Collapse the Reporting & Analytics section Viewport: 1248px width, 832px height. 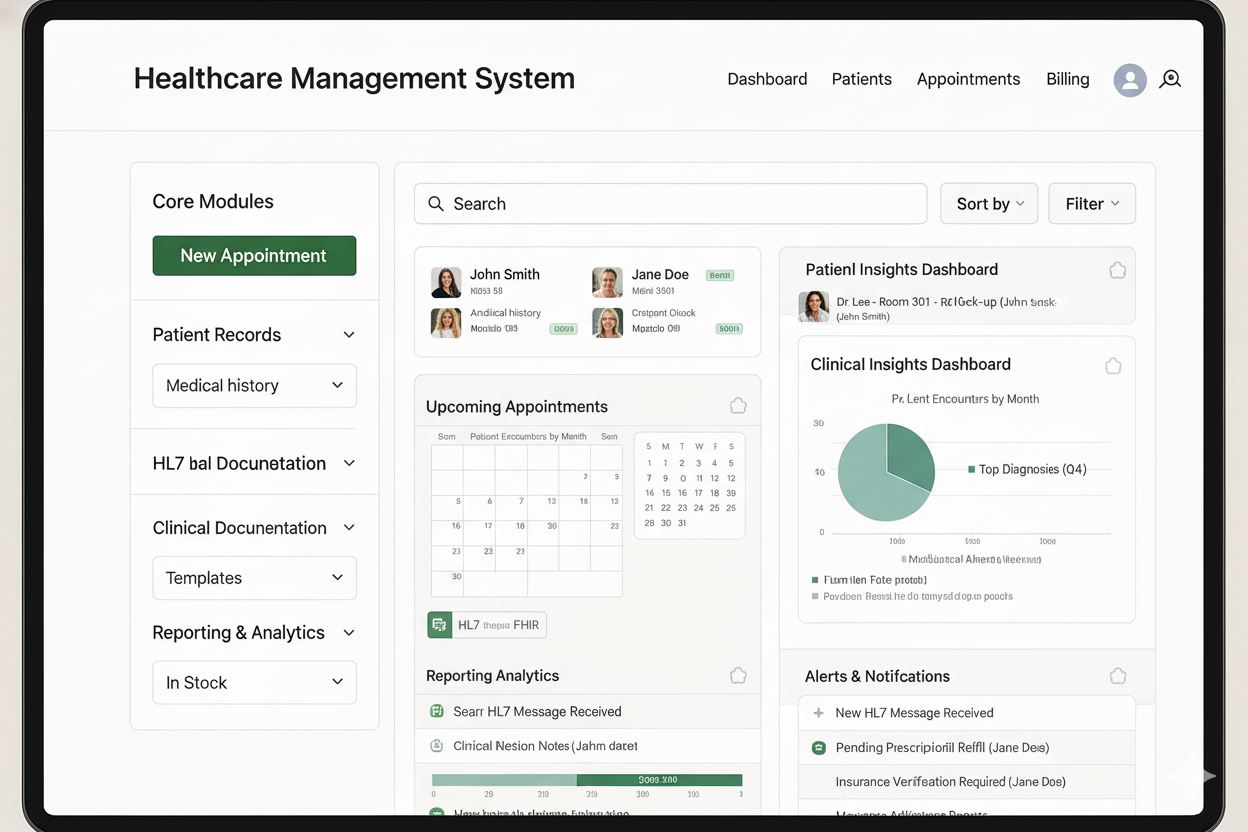348,632
